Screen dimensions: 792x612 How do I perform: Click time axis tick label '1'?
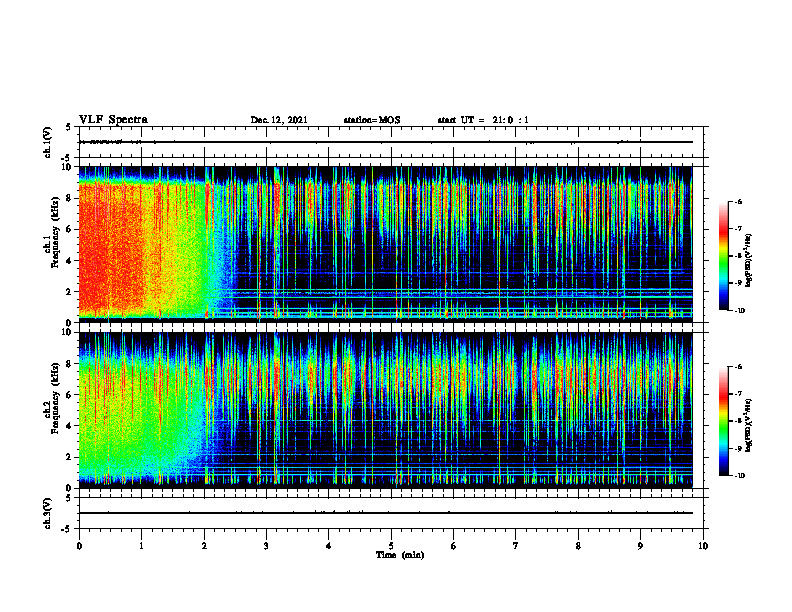[141, 546]
